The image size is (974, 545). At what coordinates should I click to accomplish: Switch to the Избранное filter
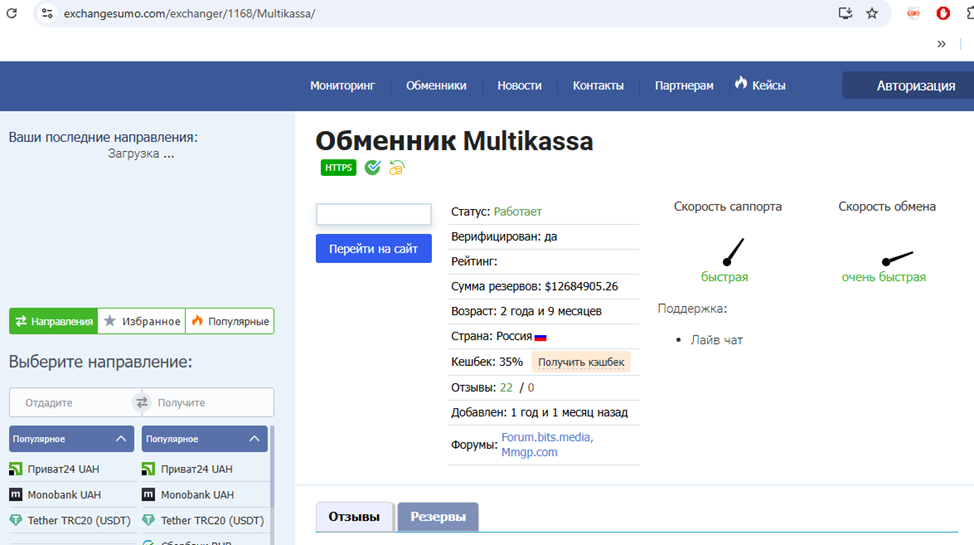(x=141, y=321)
